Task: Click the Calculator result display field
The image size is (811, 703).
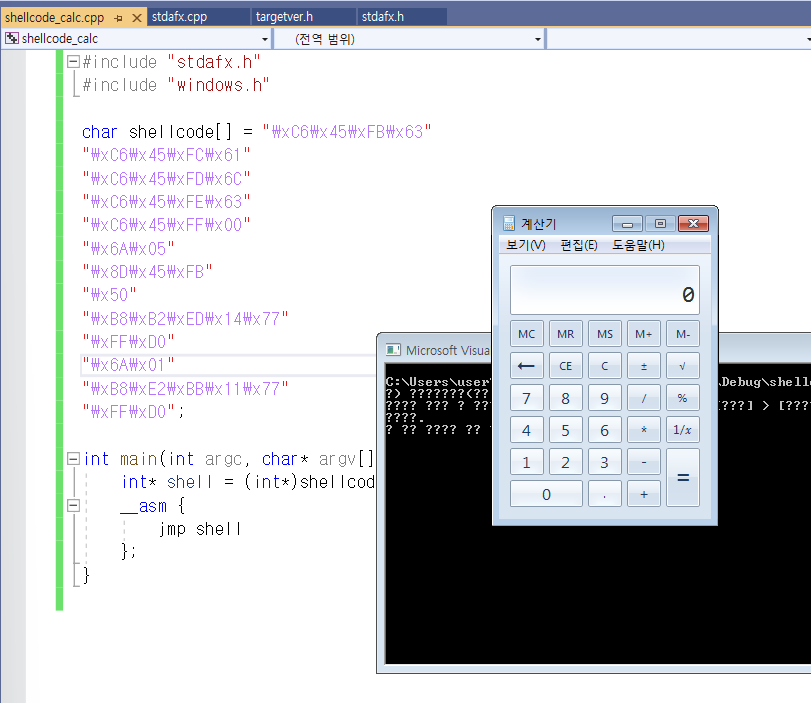Action: pyautogui.click(x=605, y=290)
